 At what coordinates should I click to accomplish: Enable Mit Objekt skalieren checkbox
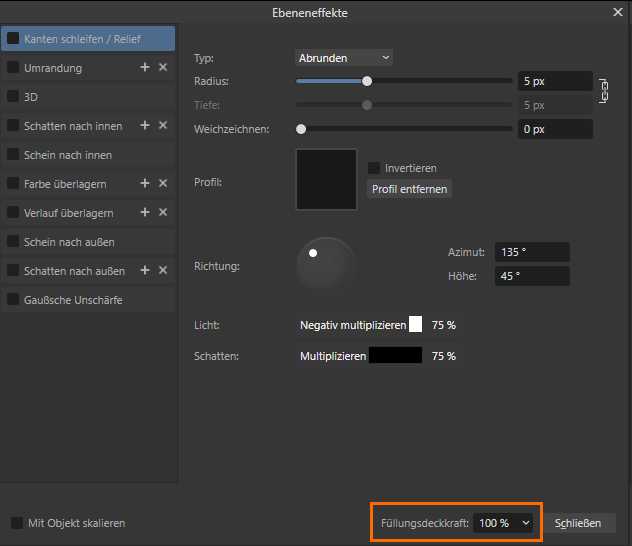(x=17, y=523)
